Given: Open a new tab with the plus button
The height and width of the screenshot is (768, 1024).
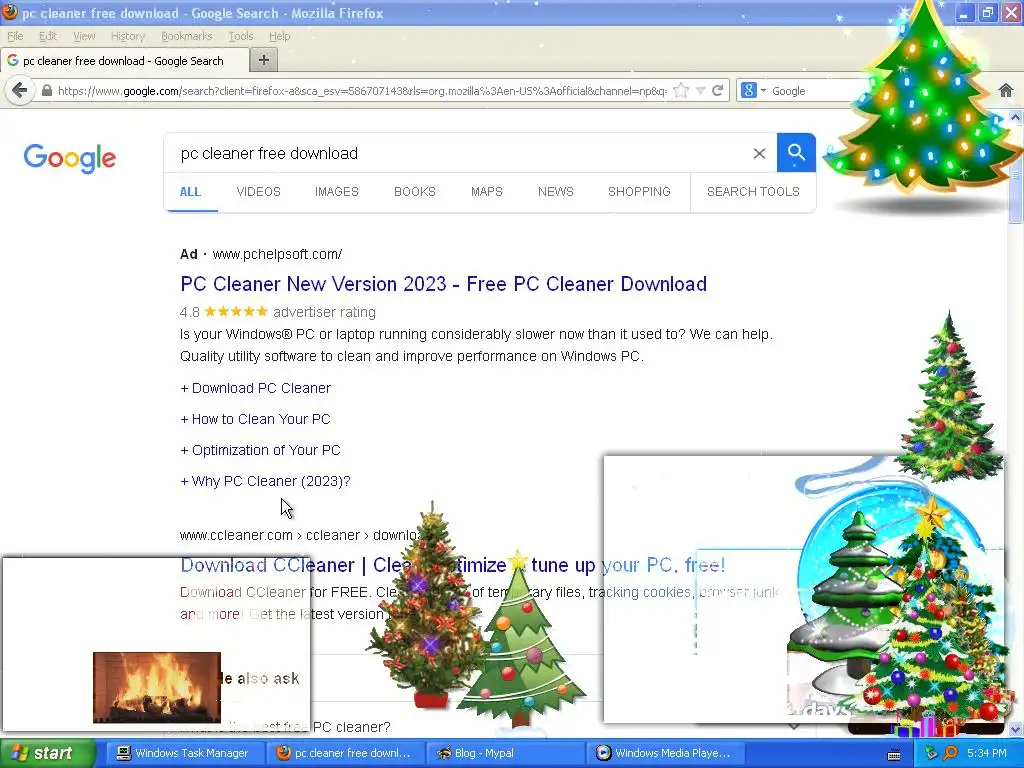Looking at the screenshot, I should 264,60.
